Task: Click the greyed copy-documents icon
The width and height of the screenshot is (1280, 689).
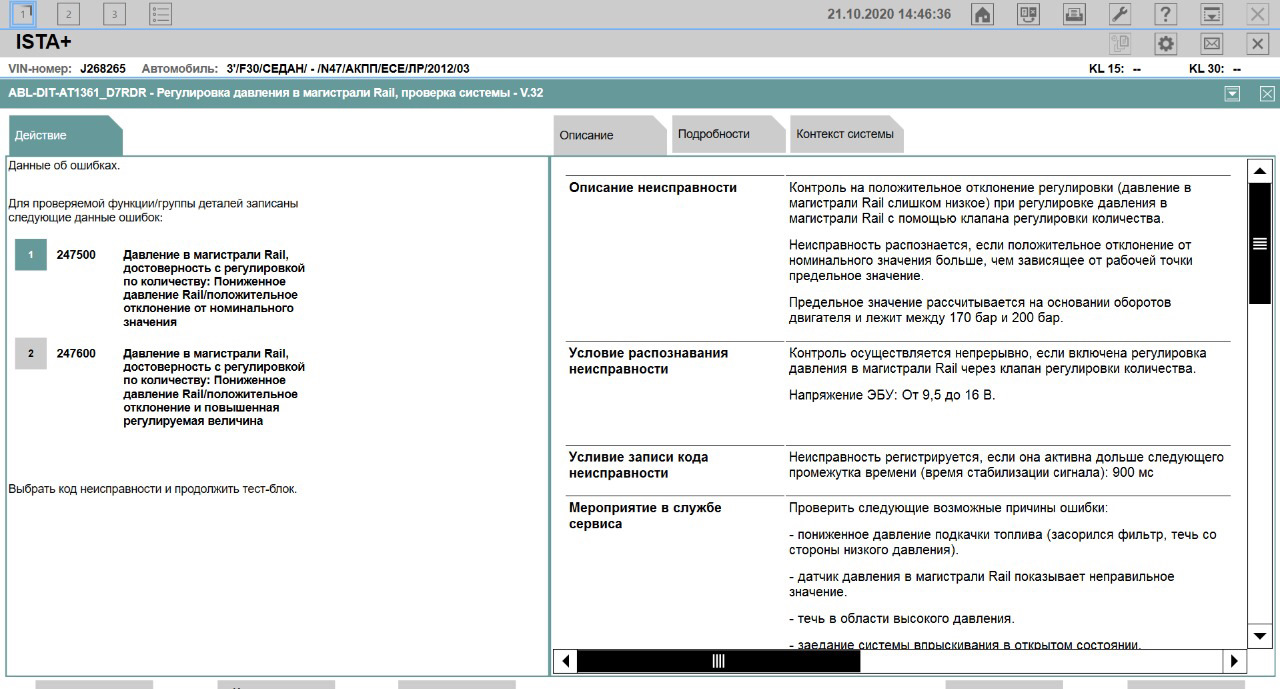Action: coord(1120,44)
